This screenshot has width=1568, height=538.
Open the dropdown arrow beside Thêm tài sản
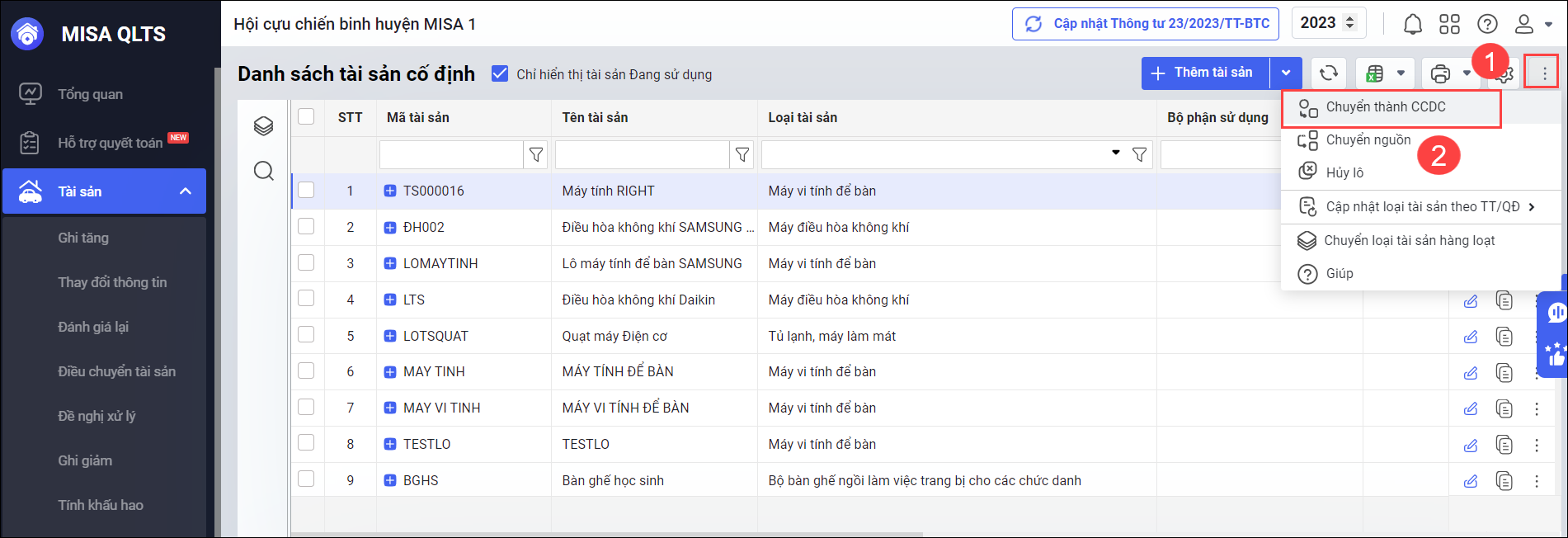coord(1286,73)
